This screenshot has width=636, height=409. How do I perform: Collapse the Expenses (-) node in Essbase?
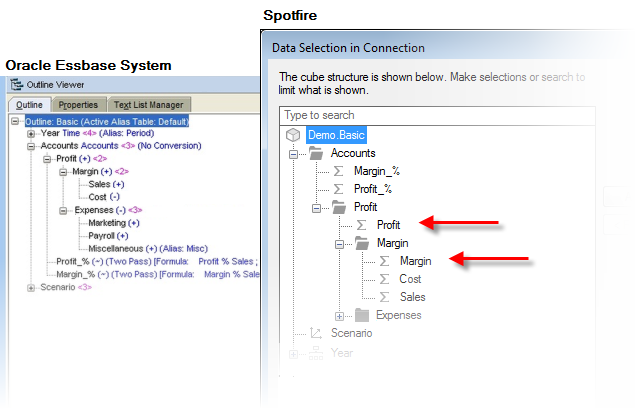click(63, 211)
